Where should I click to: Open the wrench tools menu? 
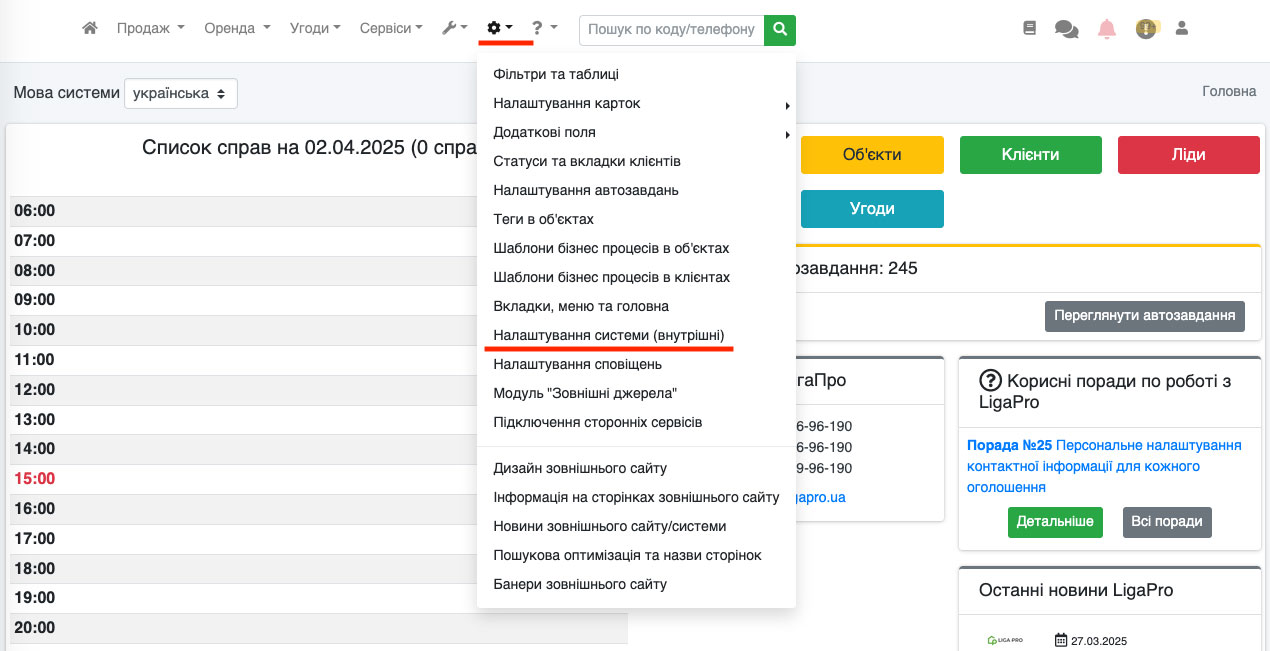(454, 29)
